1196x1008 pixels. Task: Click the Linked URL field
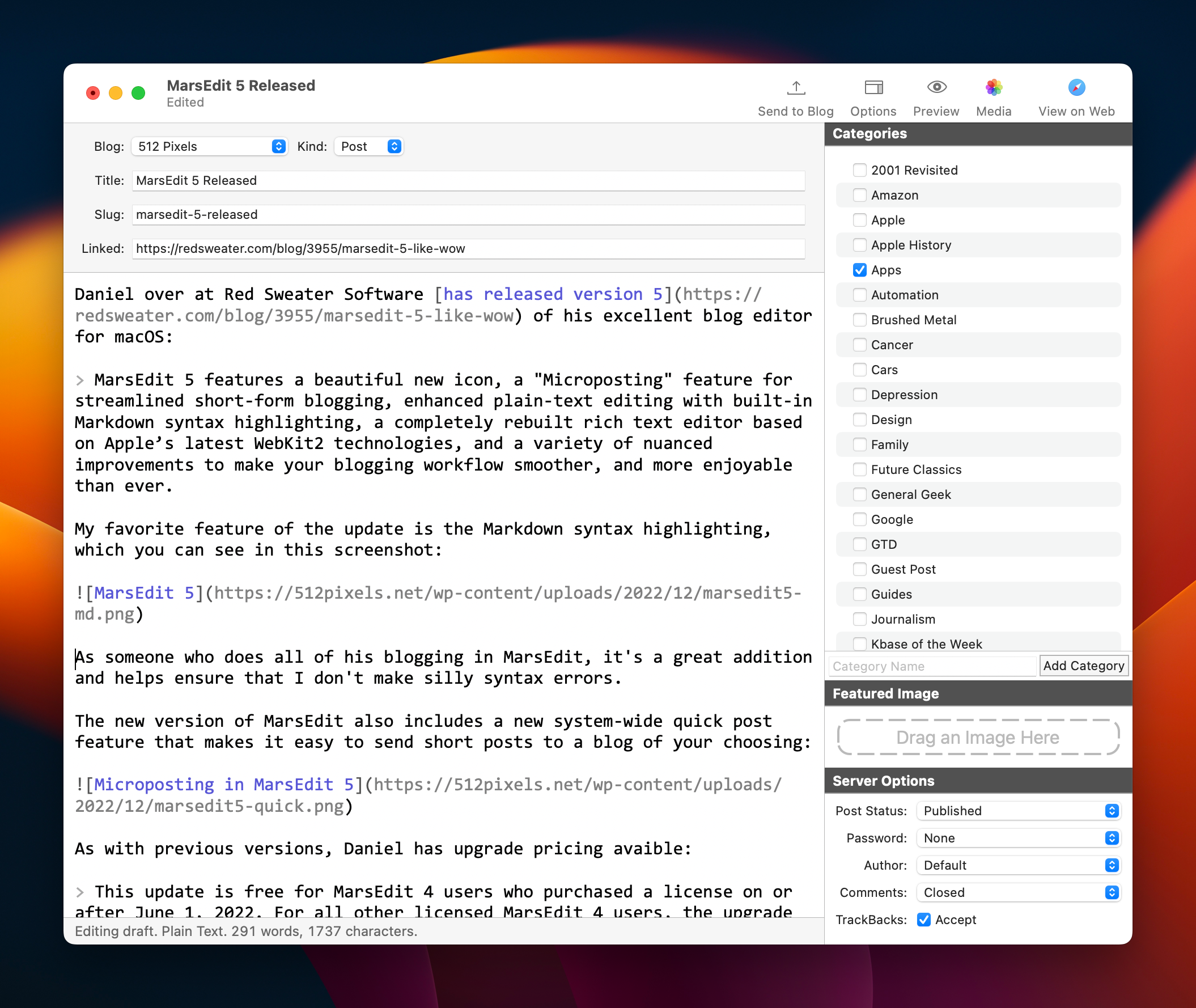click(469, 249)
